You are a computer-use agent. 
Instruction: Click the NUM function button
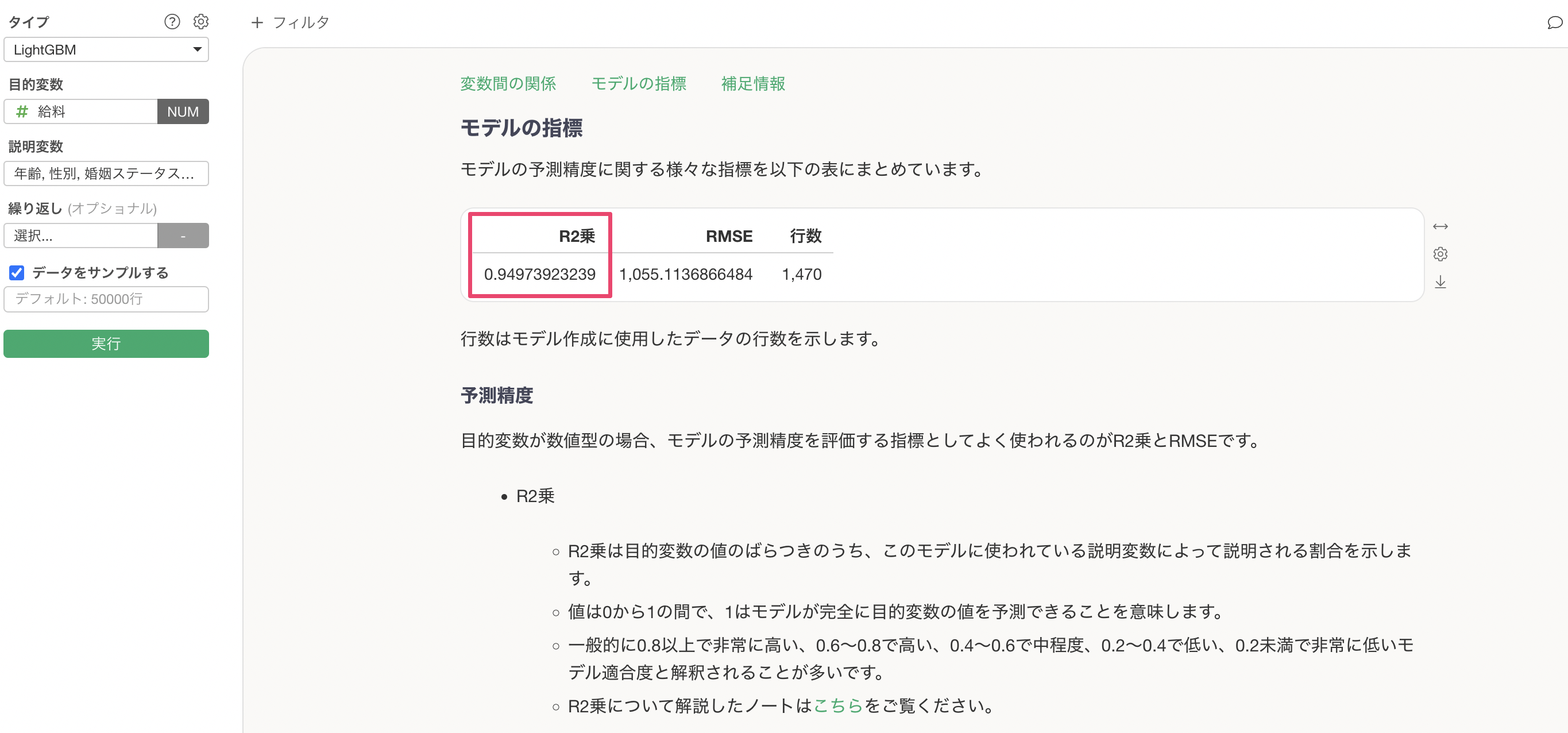[183, 111]
